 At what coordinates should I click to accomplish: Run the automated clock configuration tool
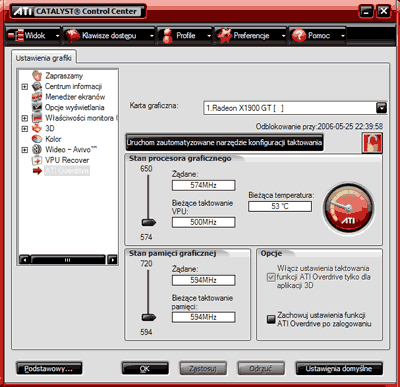(224, 143)
